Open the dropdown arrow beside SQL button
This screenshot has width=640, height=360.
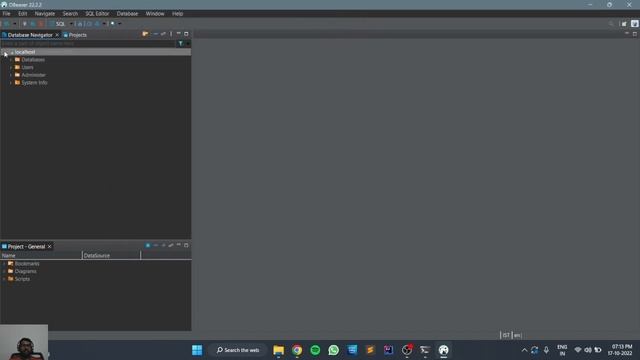pos(71,24)
